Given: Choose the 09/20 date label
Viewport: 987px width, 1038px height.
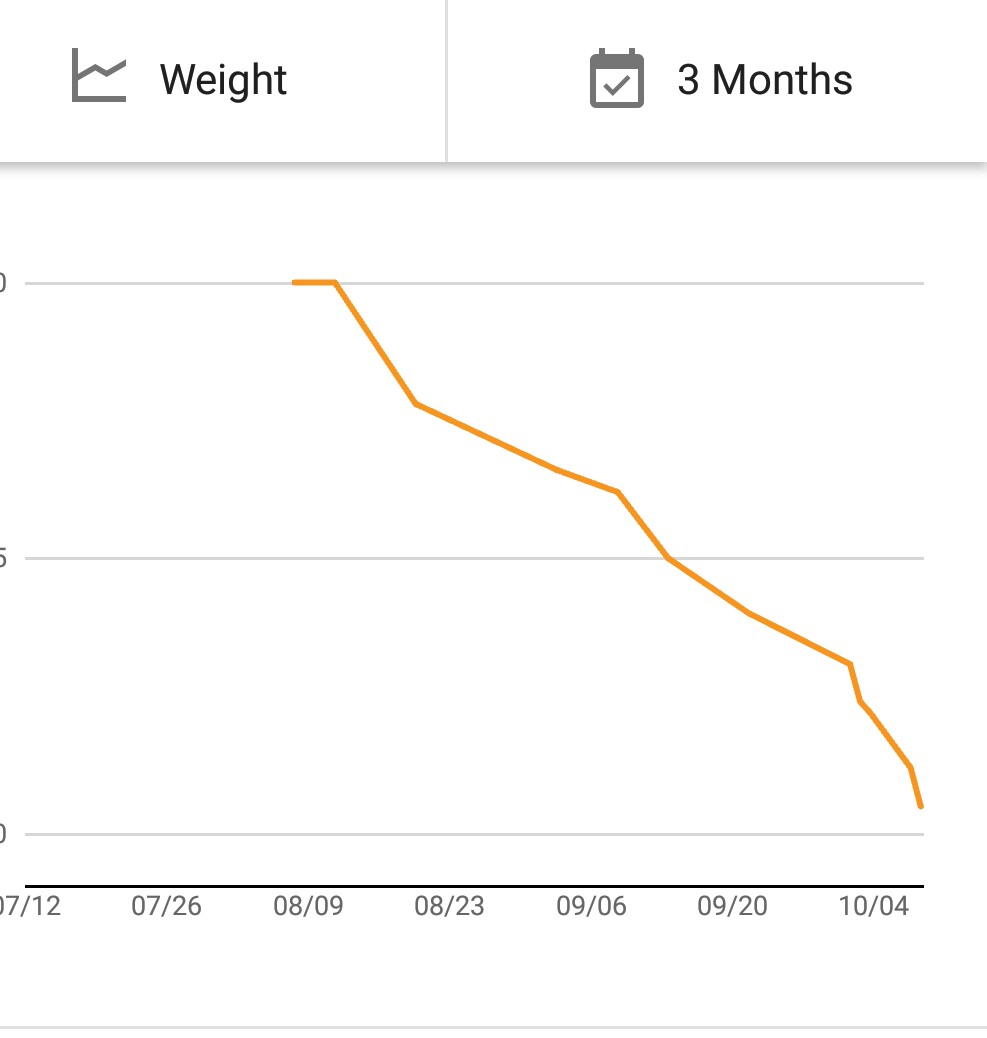Looking at the screenshot, I should pyautogui.click(x=733, y=906).
